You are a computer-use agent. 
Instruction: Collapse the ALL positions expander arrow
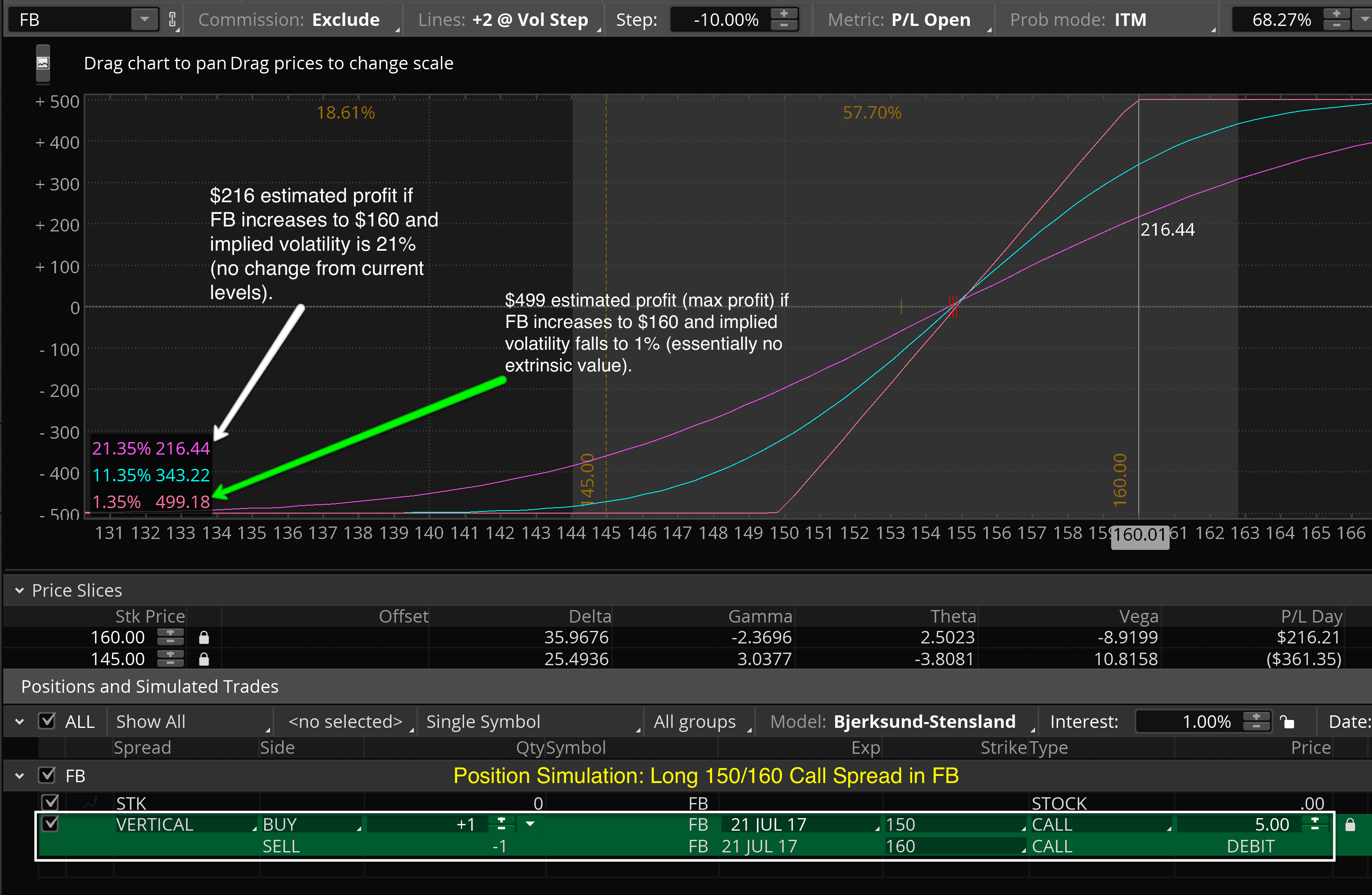20,721
